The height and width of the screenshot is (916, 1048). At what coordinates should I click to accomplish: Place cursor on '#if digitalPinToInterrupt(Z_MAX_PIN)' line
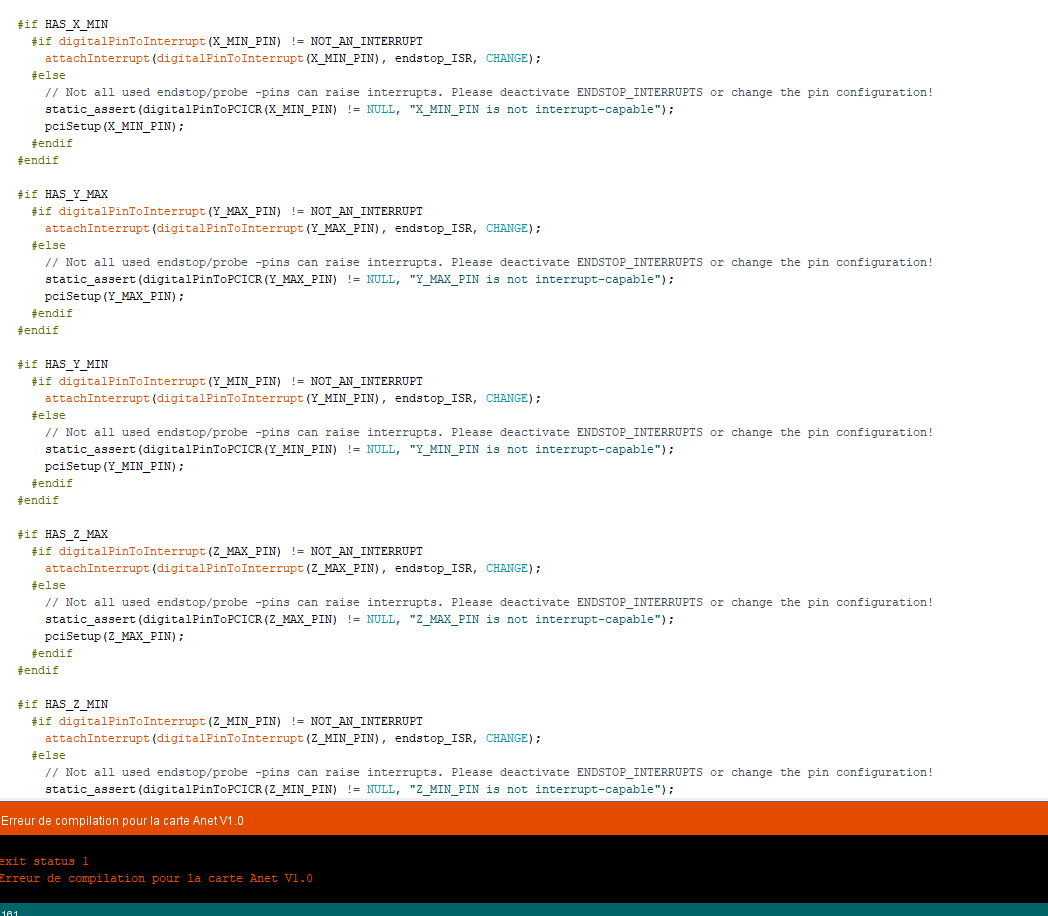point(227,551)
